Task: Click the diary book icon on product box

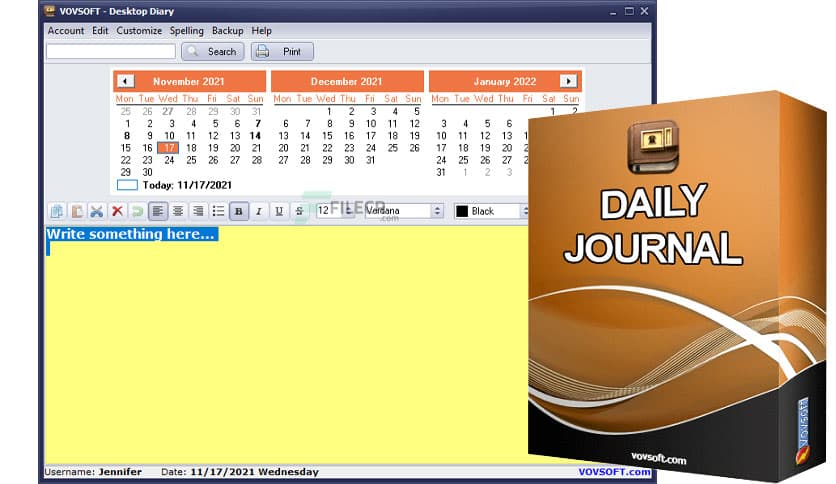Action: click(x=653, y=147)
